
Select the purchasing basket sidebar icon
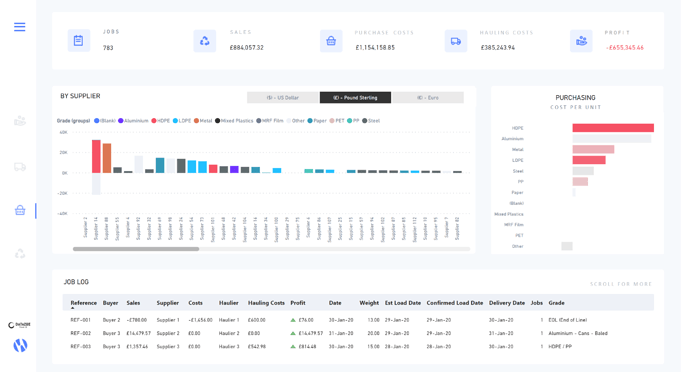pyautogui.click(x=20, y=210)
